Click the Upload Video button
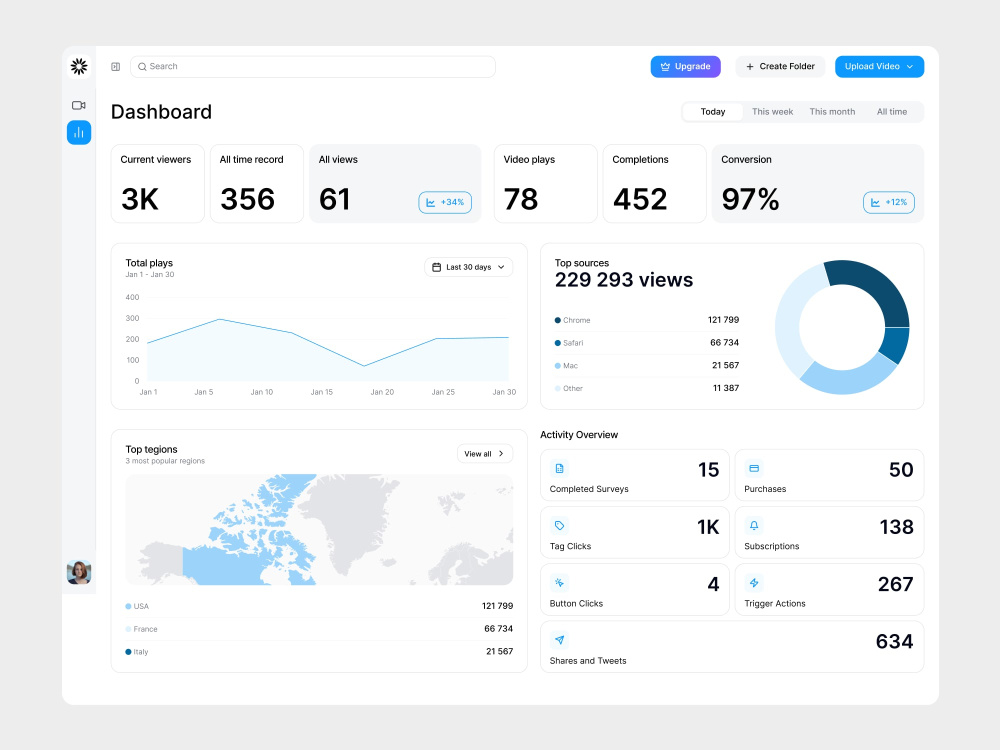The width and height of the screenshot is (1000, 750). (879, 66)
